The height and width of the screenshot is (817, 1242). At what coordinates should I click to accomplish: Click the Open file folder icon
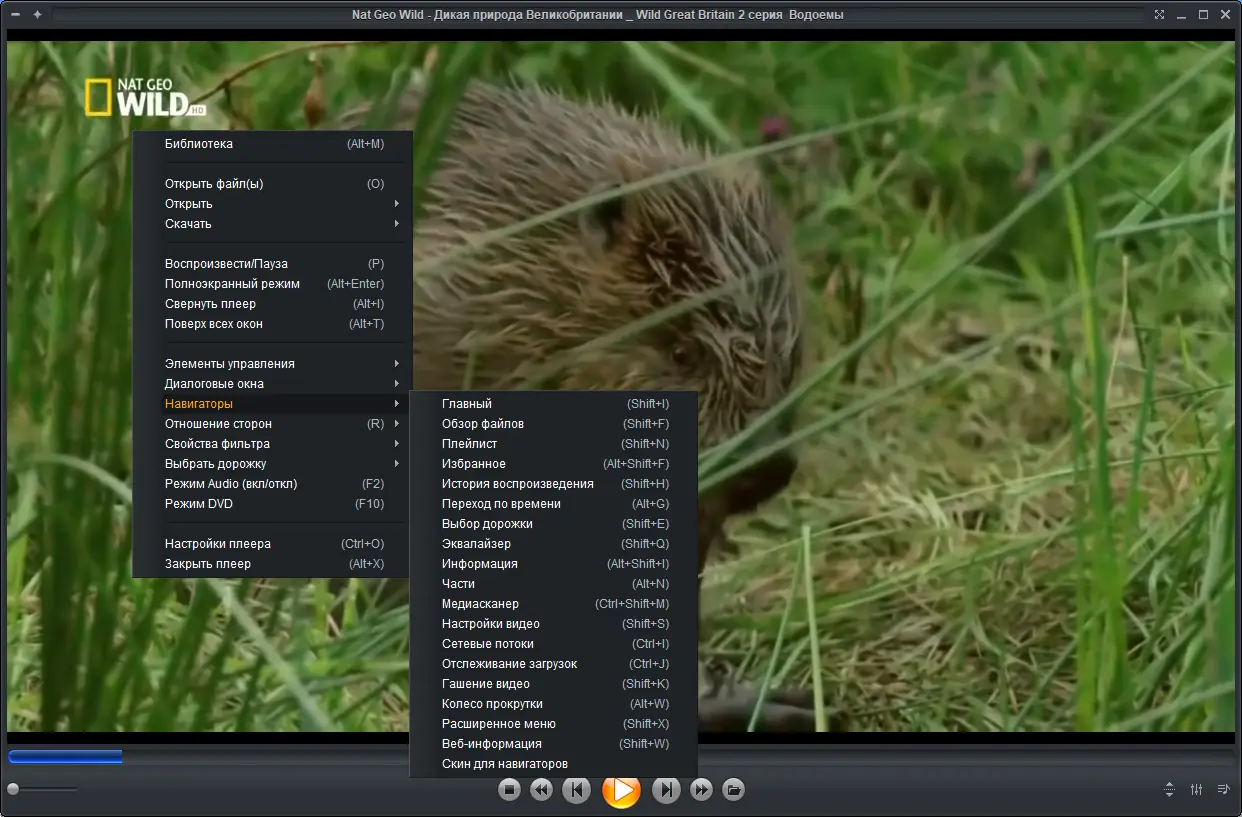(733, 790)
